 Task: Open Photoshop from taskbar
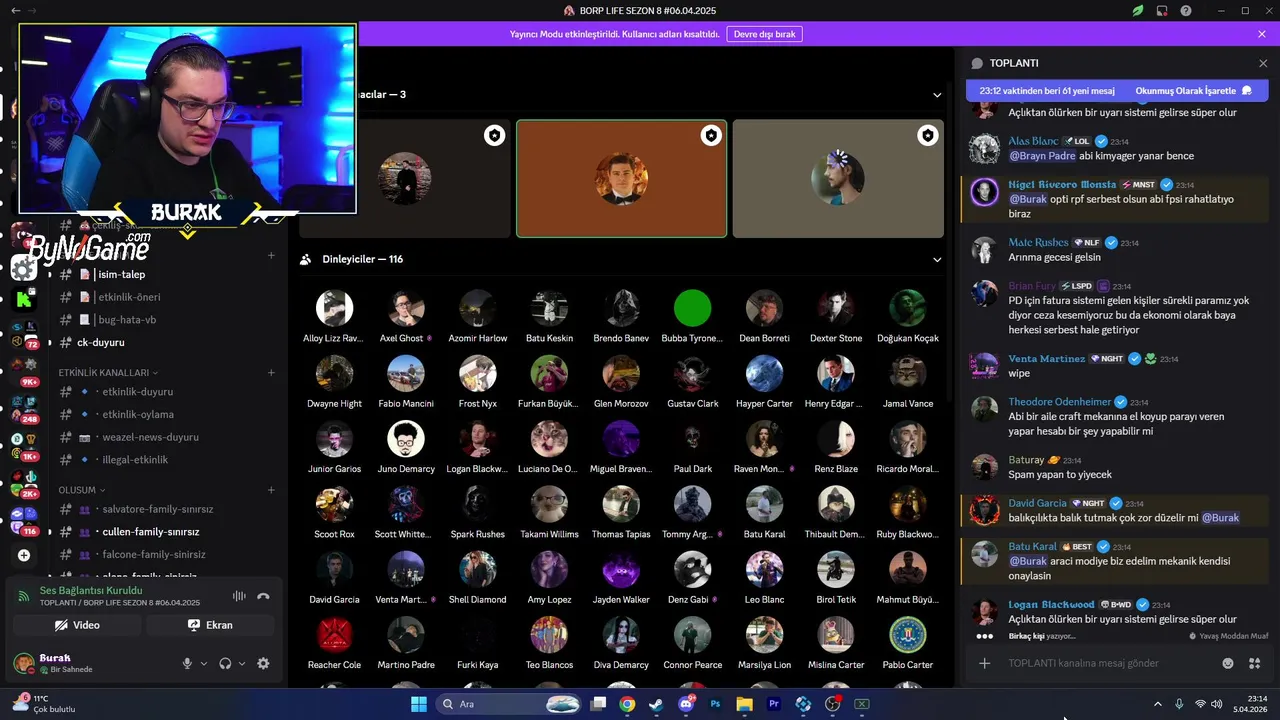(715, 704)
